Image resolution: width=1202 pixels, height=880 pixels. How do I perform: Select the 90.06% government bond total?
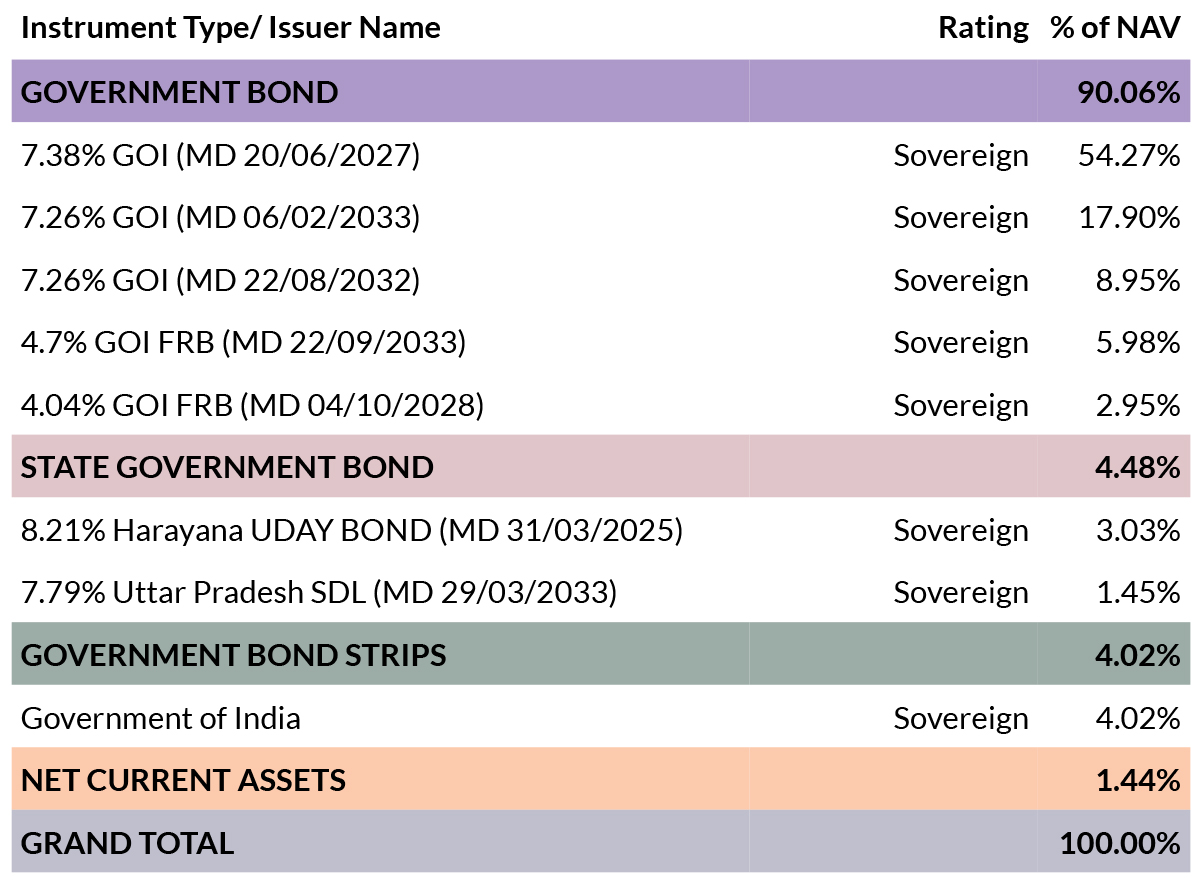click(1128, 92)
